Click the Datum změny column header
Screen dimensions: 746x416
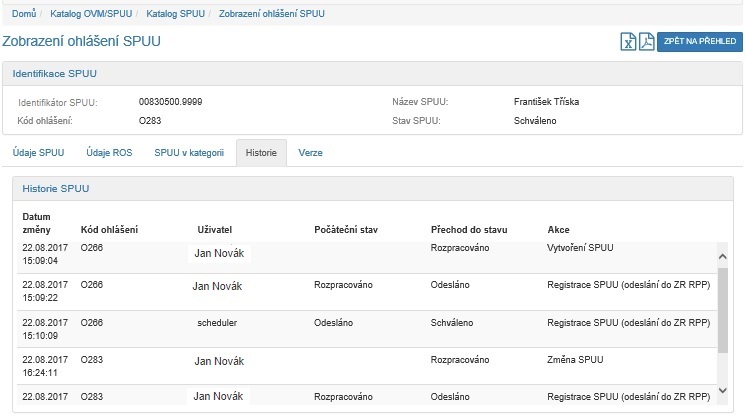coord(37,223)
